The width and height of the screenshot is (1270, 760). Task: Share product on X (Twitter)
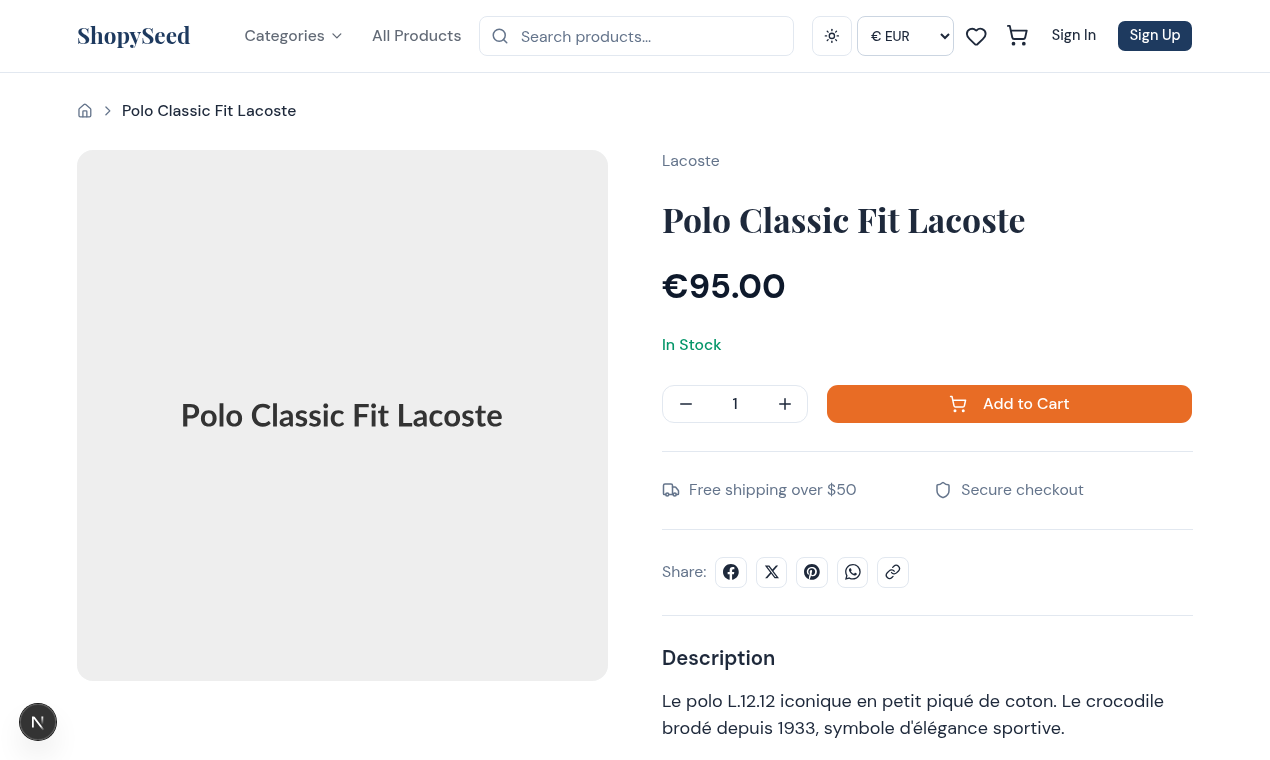(x=771, y=572)
